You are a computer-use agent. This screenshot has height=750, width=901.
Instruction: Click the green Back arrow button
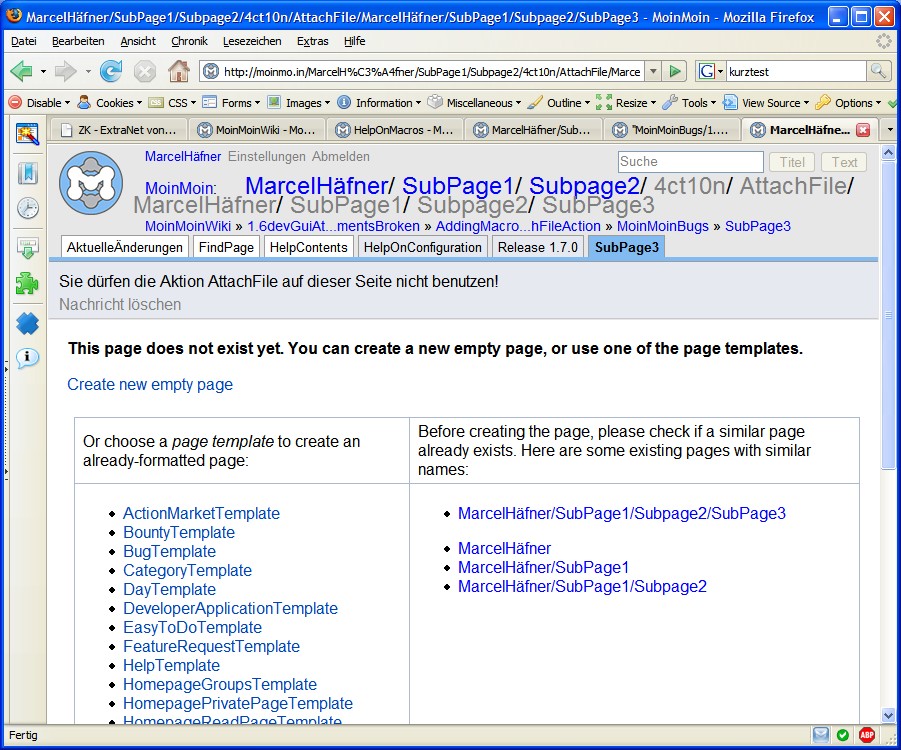(22, 71)
